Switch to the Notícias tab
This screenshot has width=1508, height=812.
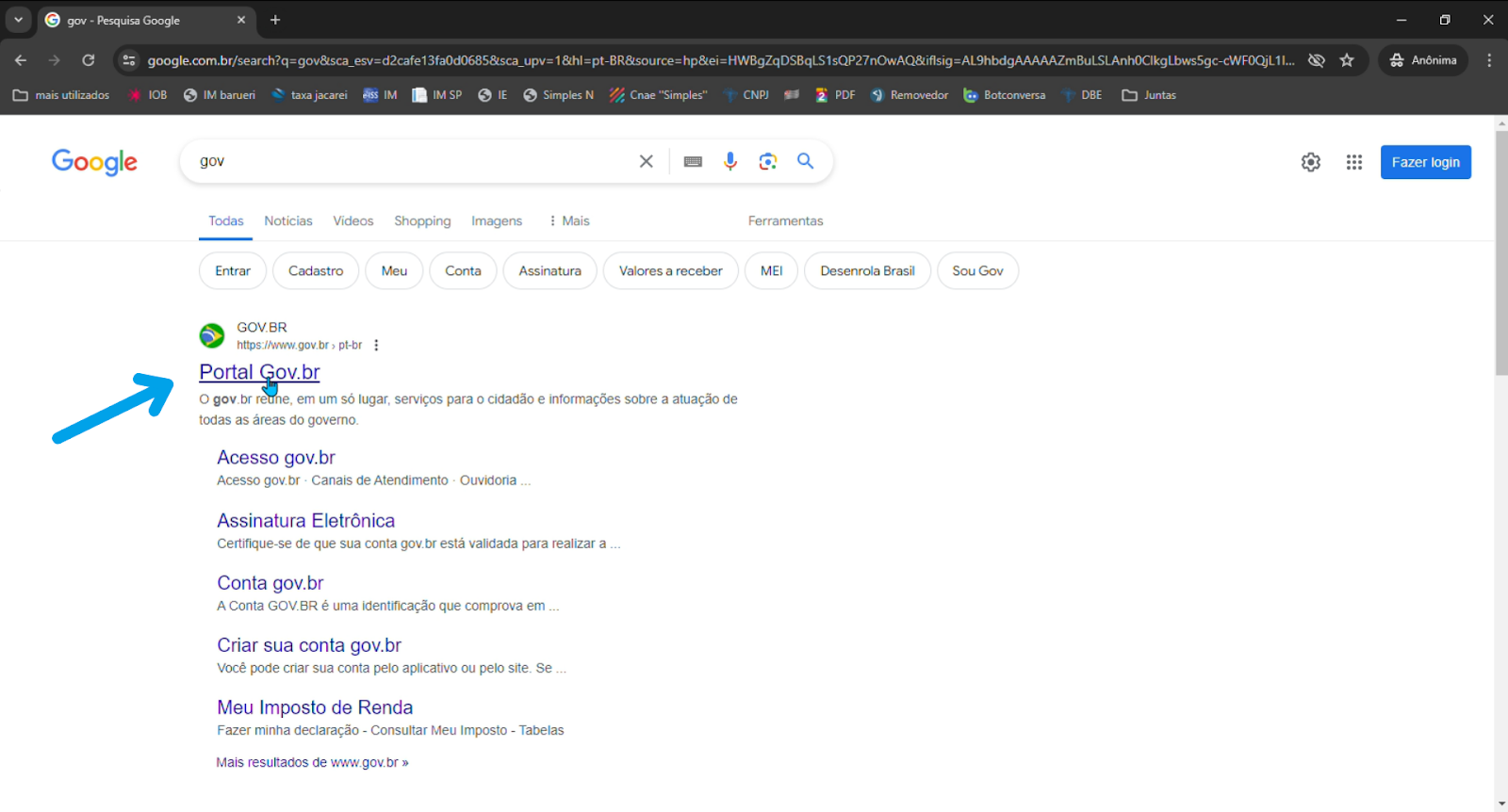click(288, 220)
